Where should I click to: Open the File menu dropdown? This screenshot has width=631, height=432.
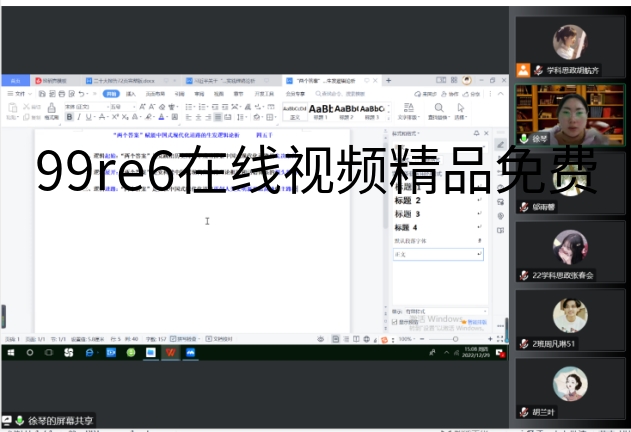[19, 94]
